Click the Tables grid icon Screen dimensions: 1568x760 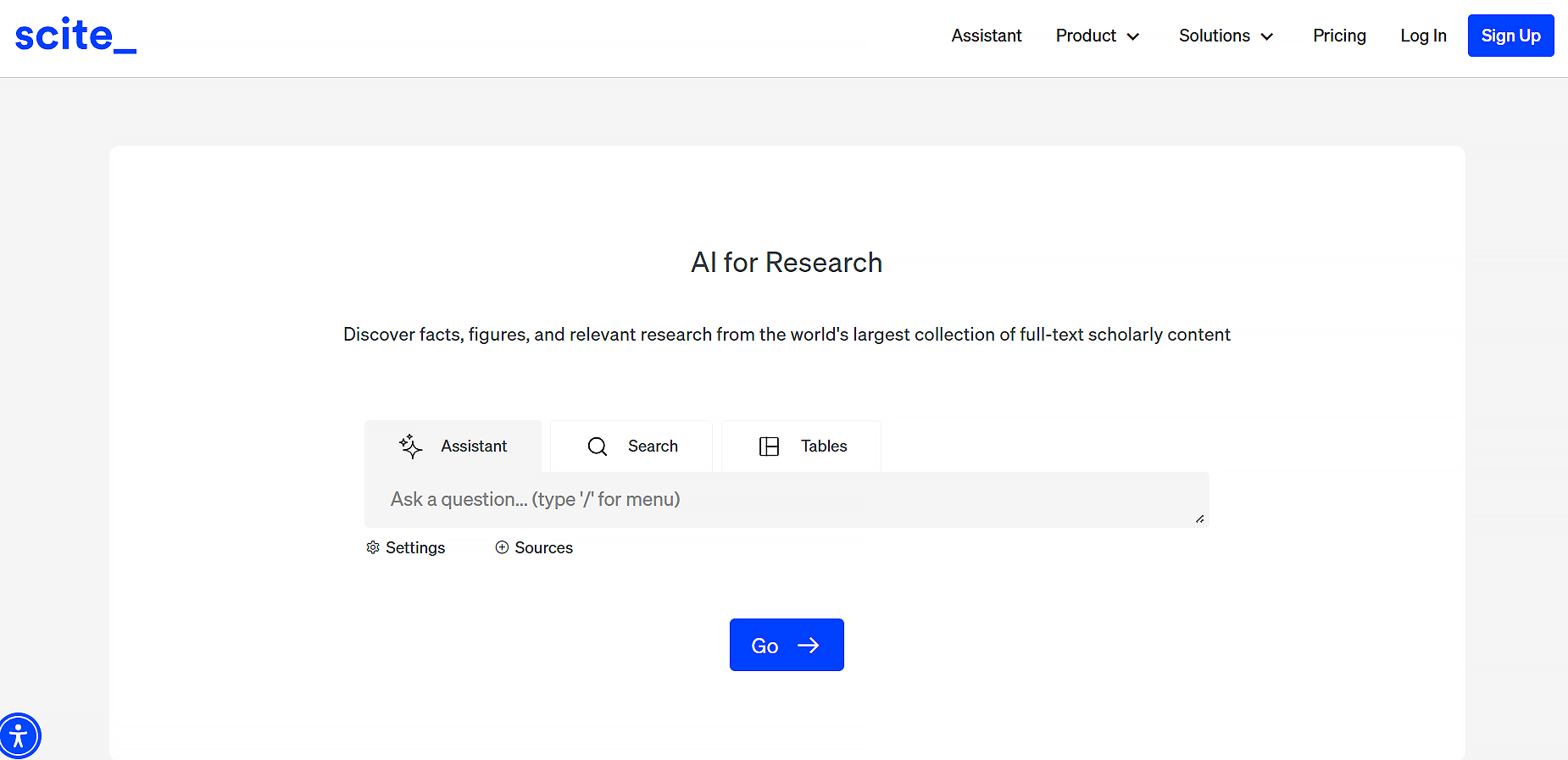click(x=769, y=447)
